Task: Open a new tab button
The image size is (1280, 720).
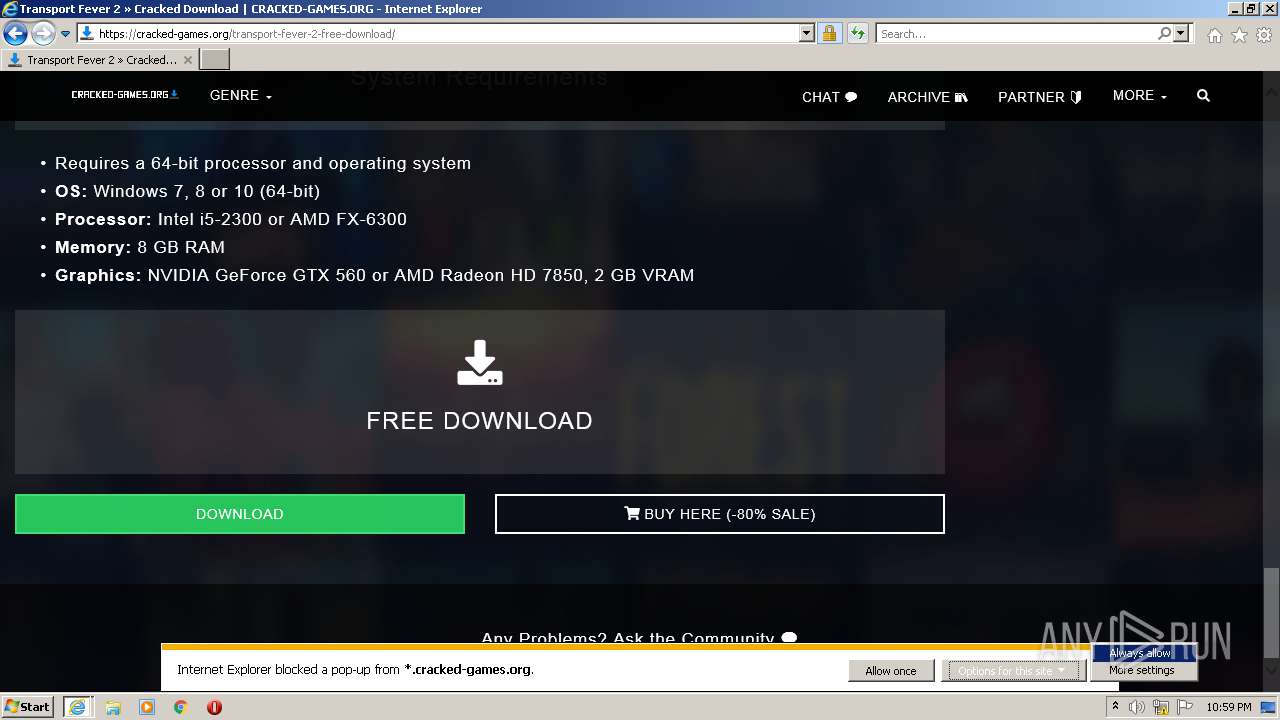Action: click(x=215, y=60)
